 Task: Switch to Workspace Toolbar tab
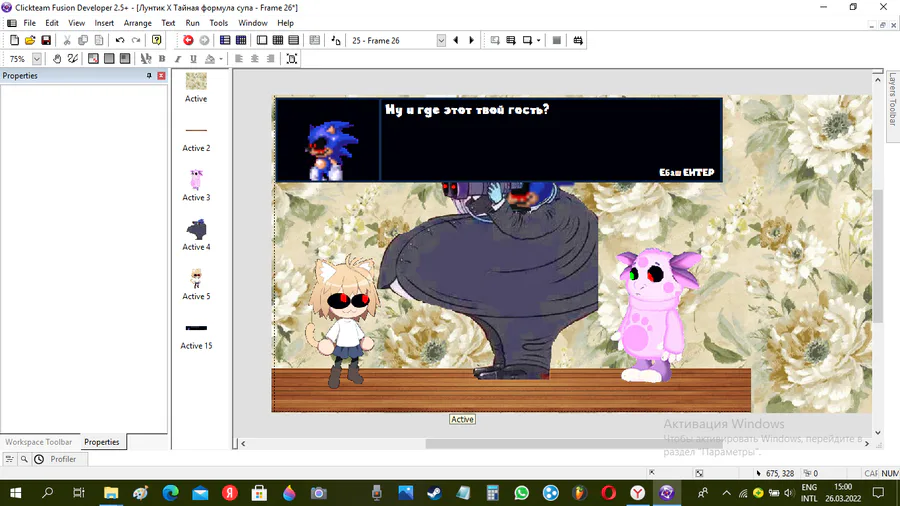[x=38, y=442]
